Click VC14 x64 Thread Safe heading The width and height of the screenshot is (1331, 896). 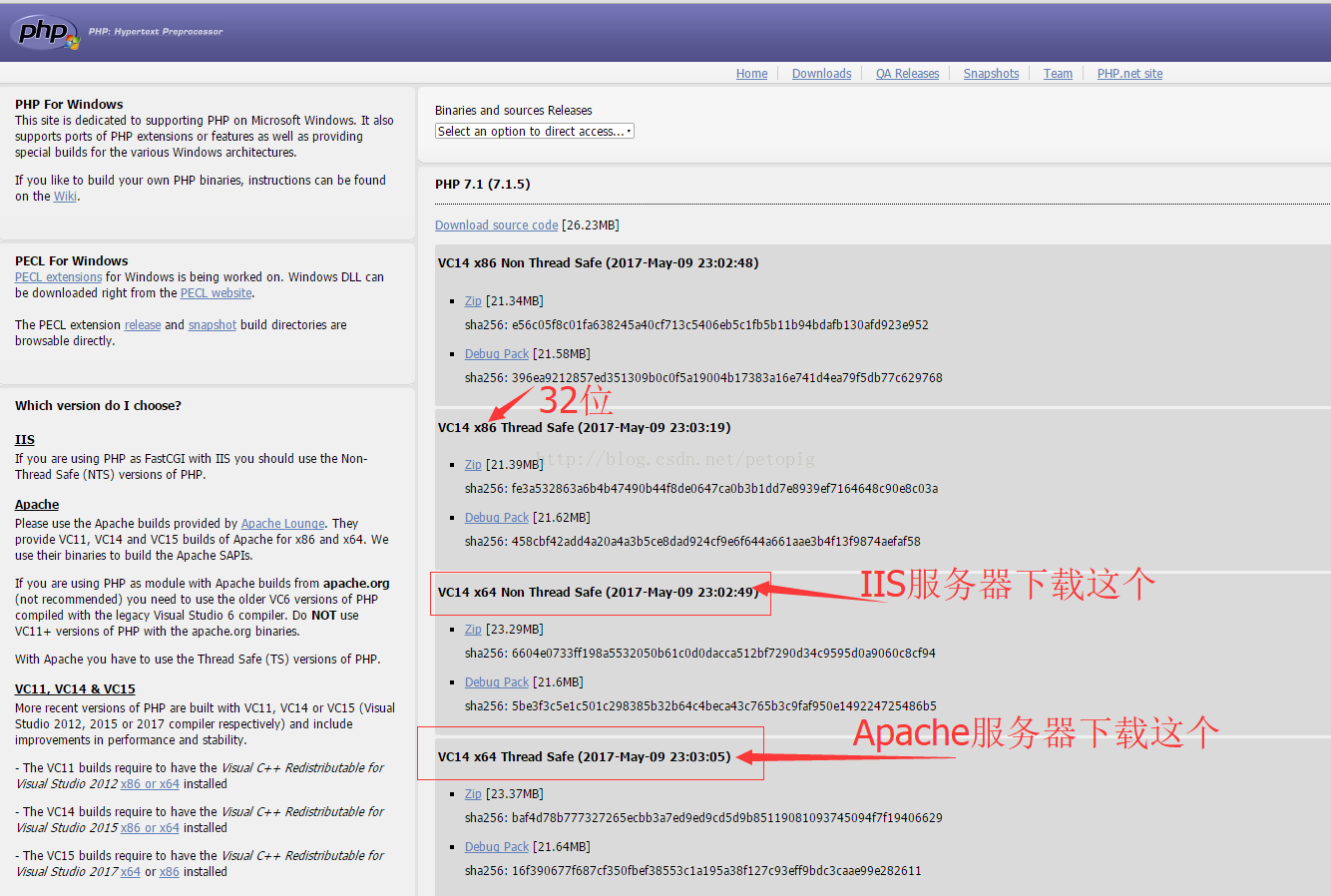[x=584, y=757]
